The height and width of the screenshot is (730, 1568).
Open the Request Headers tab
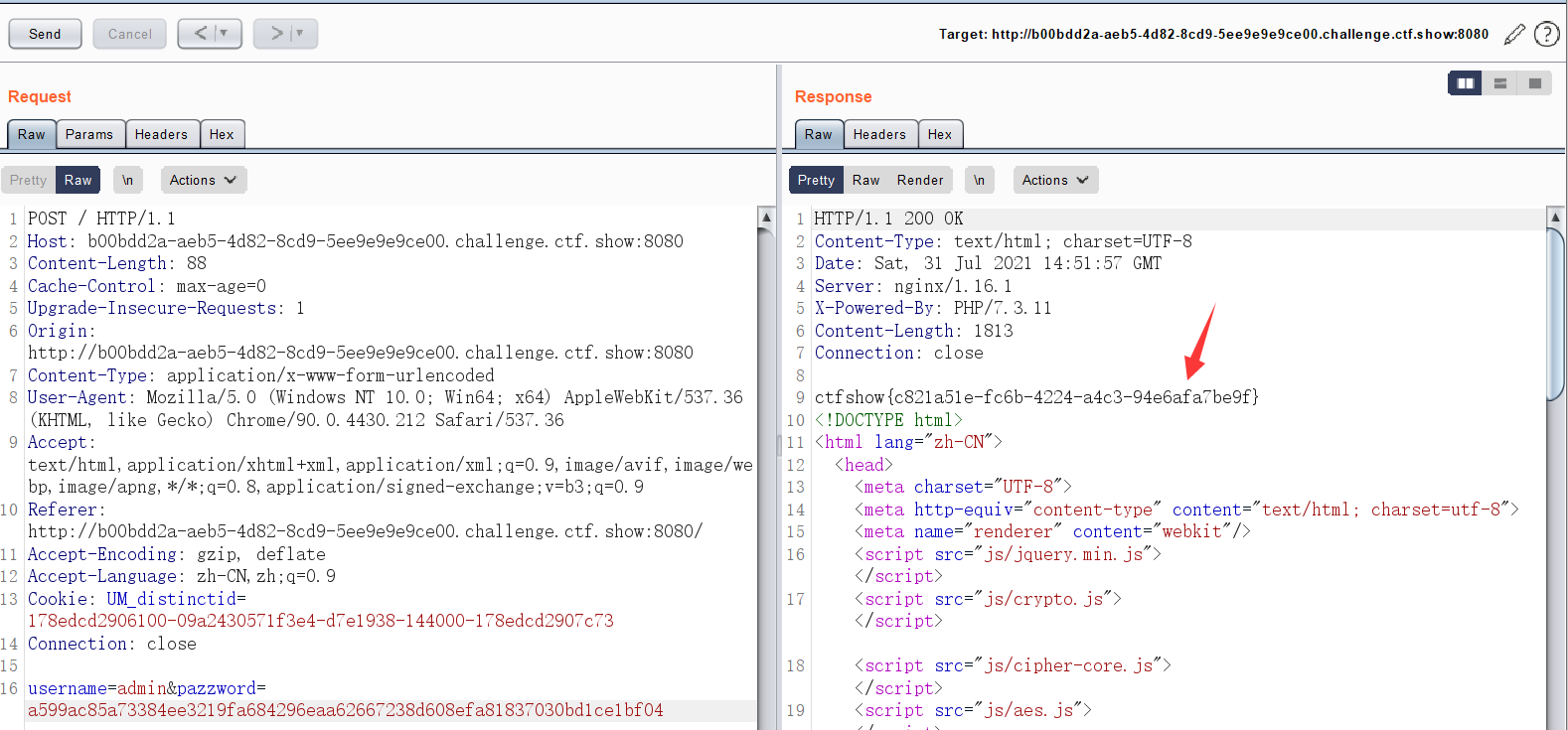(x=161, y=134)
